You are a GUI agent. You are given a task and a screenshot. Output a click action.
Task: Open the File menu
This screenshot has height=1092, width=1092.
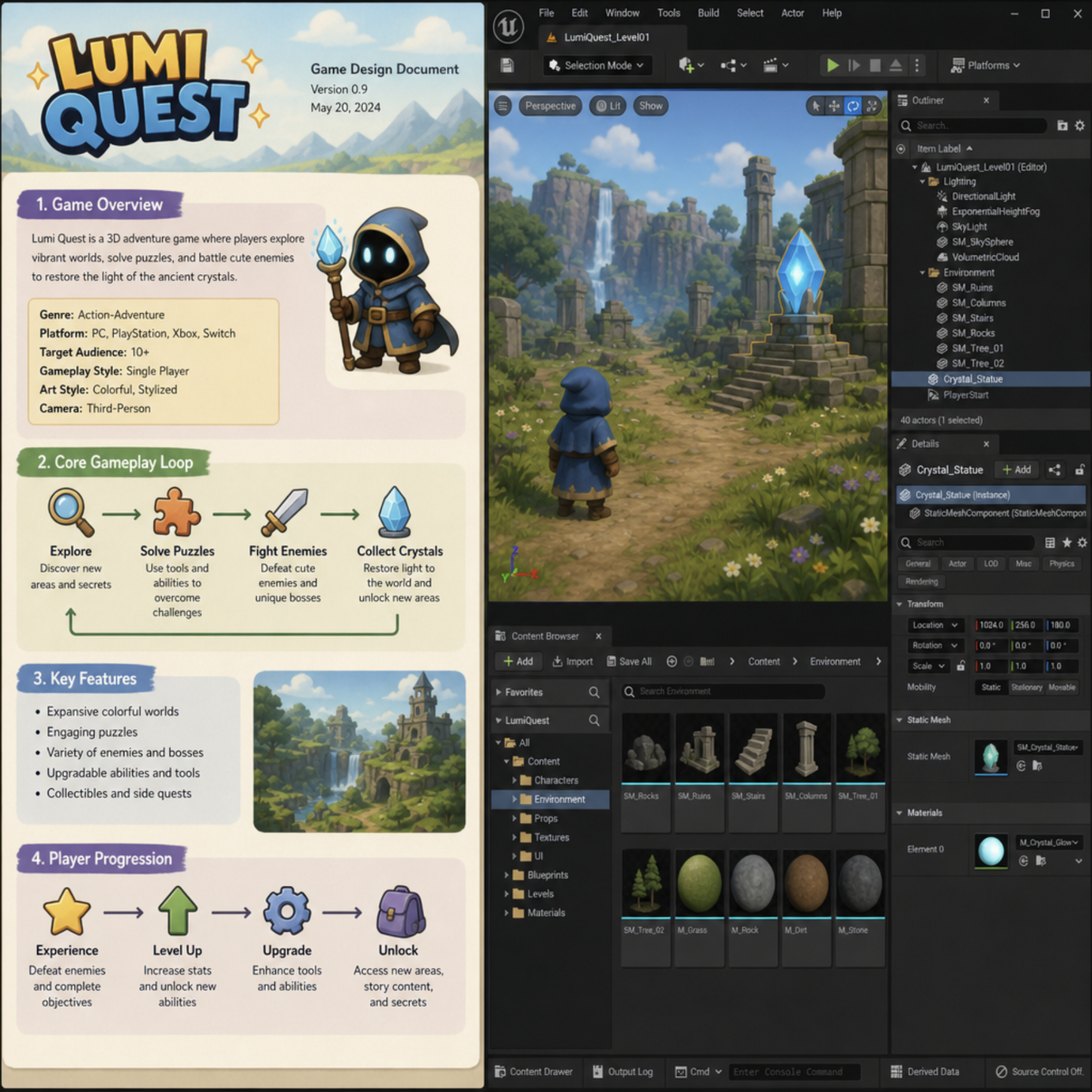tap(546, 13)
